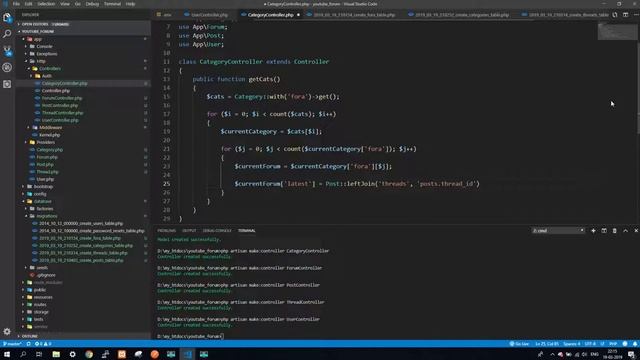Click PHP language mode in status bar
Viewport: 640px width, 360px height.
[x=613, y=344]
